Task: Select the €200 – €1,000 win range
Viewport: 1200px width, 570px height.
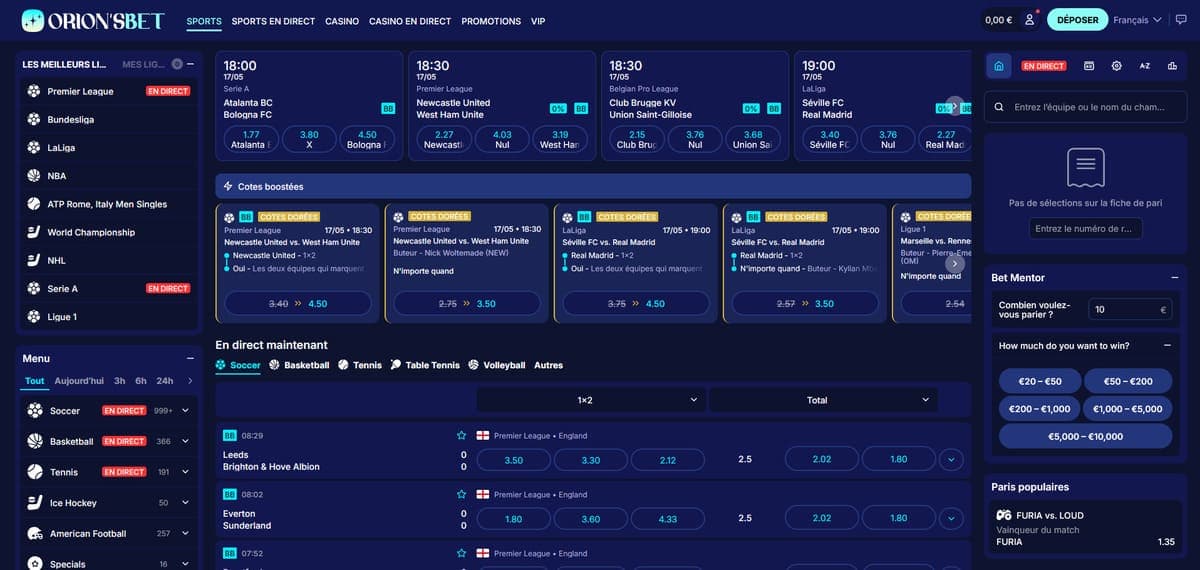Action: tap(1040, 408)
